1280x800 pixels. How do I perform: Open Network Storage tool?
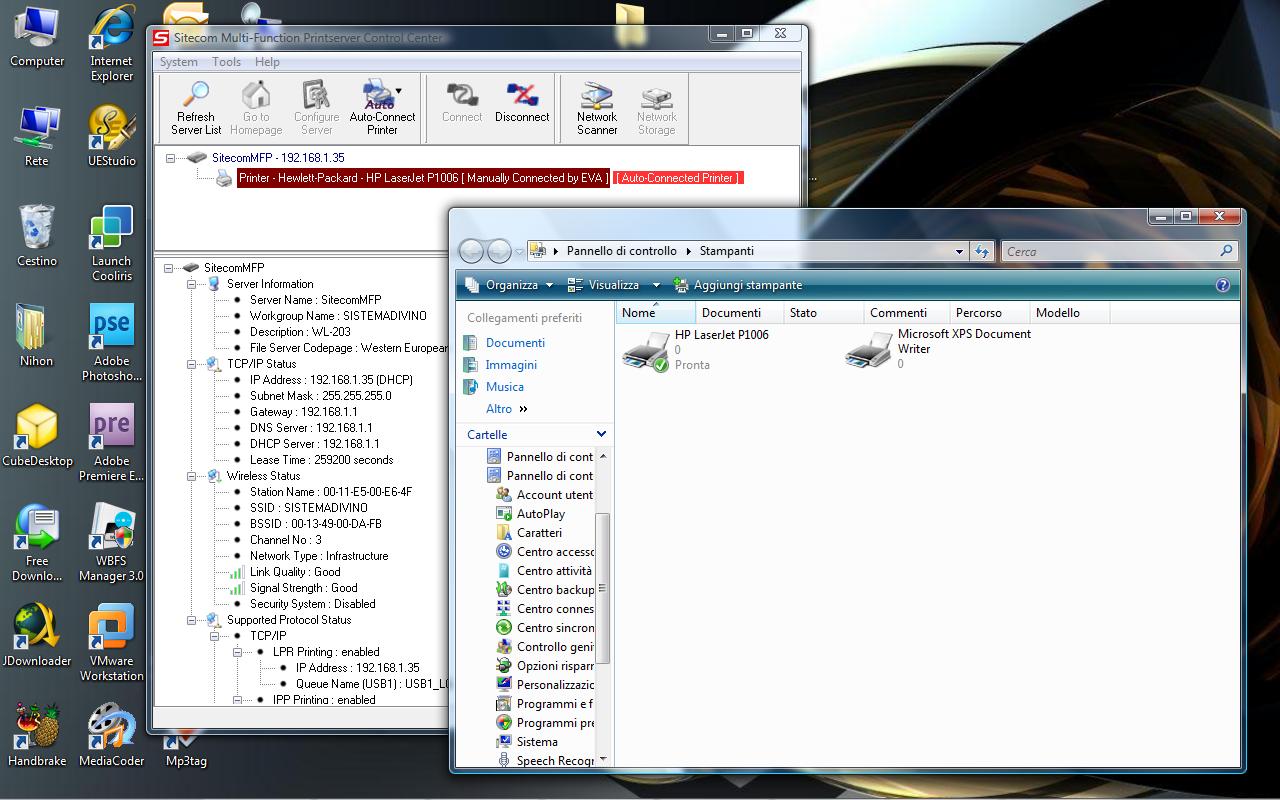pyautogui.click(x=657, y=108)
